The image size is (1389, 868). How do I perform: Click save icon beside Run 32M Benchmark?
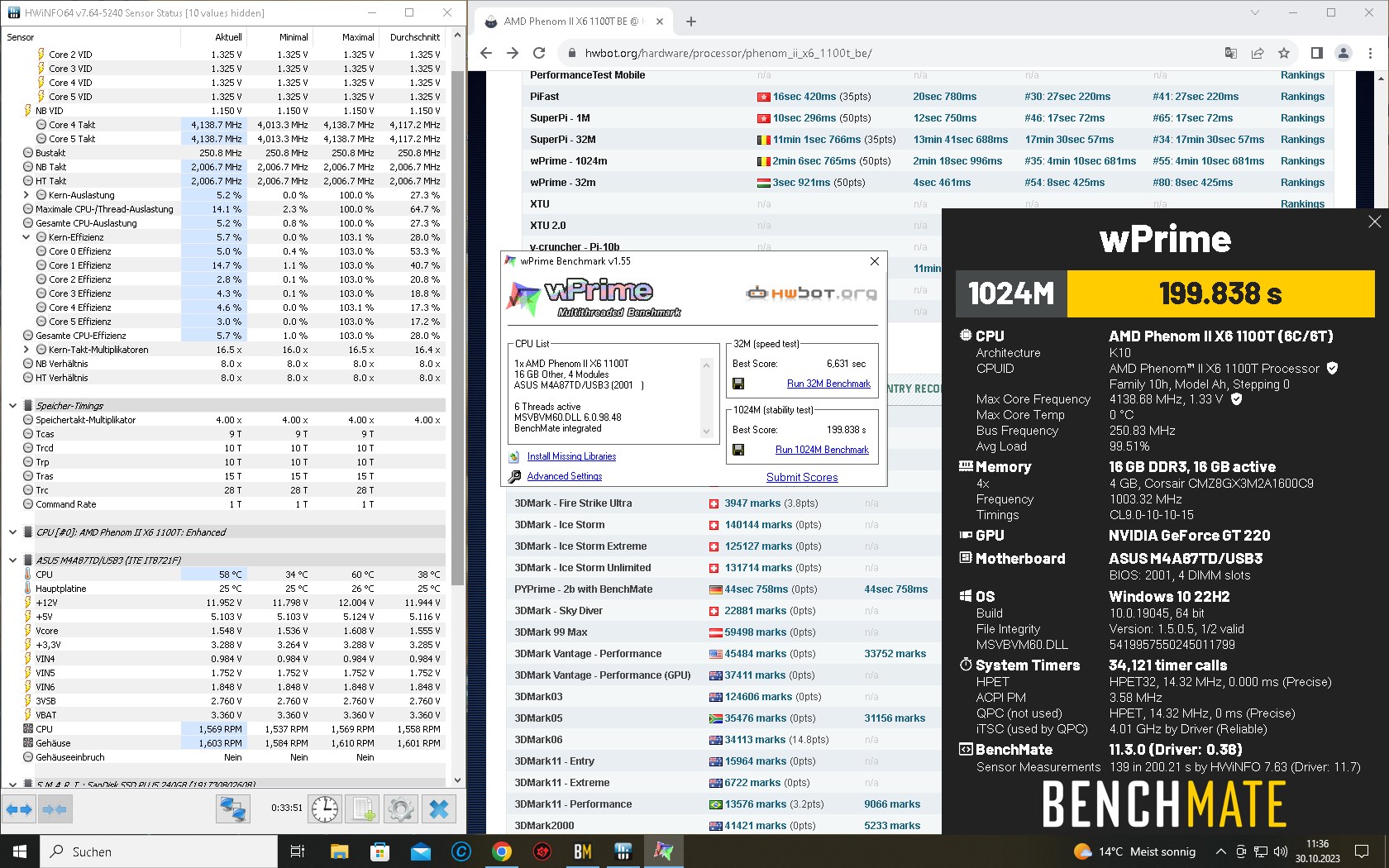point(738,384)
